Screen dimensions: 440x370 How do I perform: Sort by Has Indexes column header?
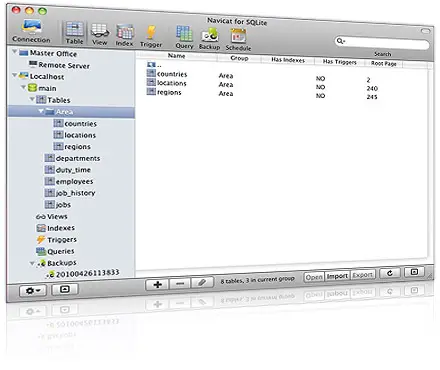tap(288, 60)
